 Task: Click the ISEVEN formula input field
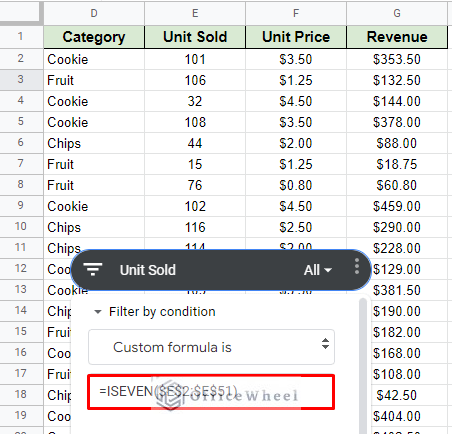point(211,392)
